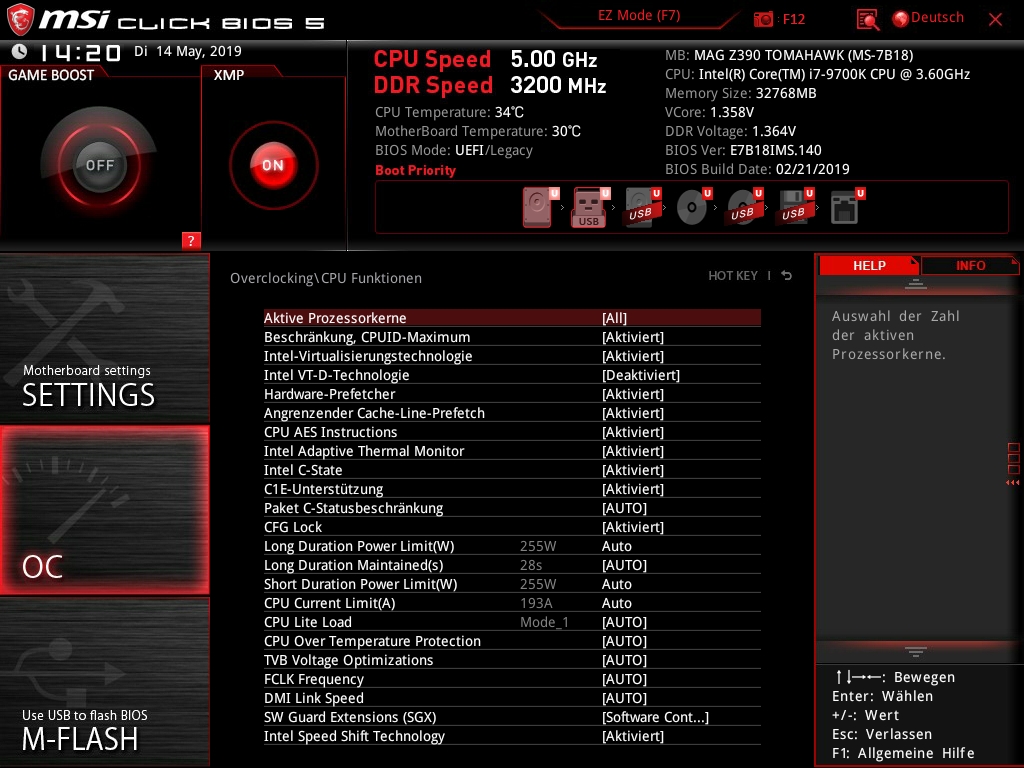Click the Overclocking\CPU Funktionen breadcrumb
The image size is (1024, 768).
[326, 278]
